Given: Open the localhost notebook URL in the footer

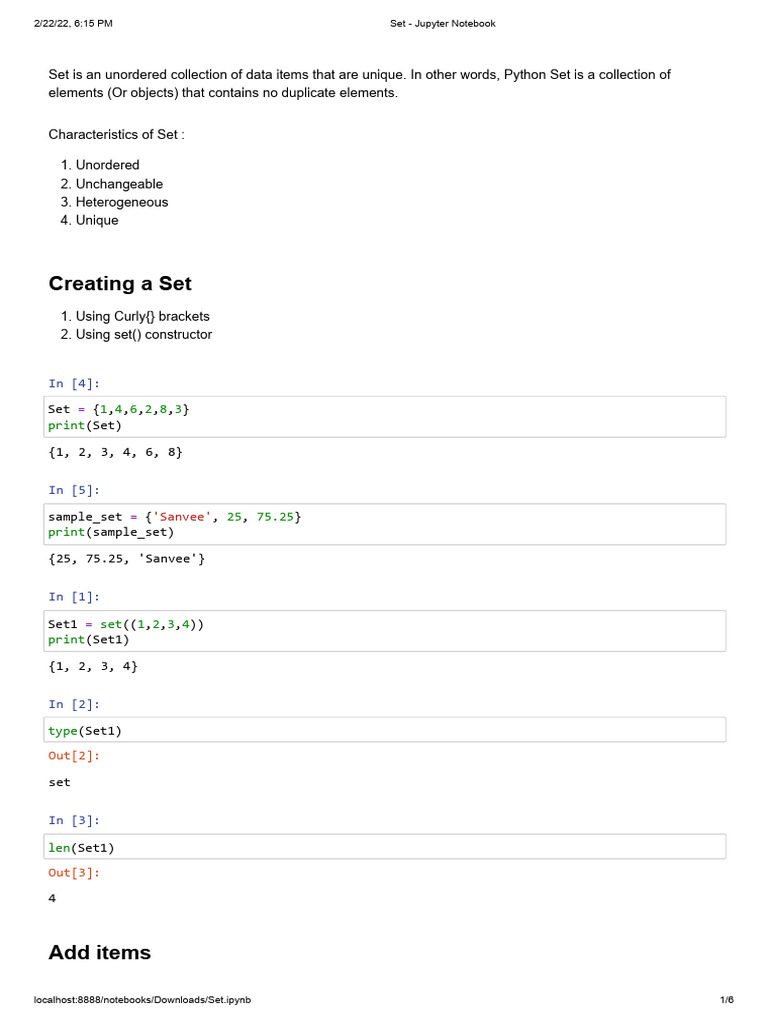Looking at the screenshot, I should click(x=142, y=1000).
